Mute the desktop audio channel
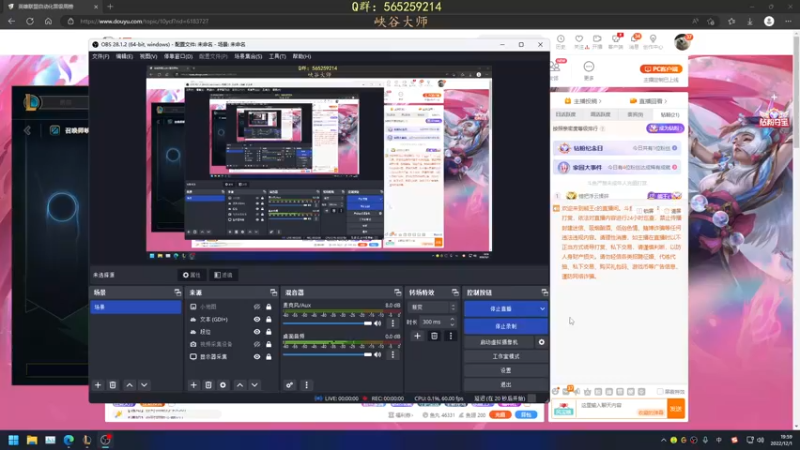 click(378, 355)
